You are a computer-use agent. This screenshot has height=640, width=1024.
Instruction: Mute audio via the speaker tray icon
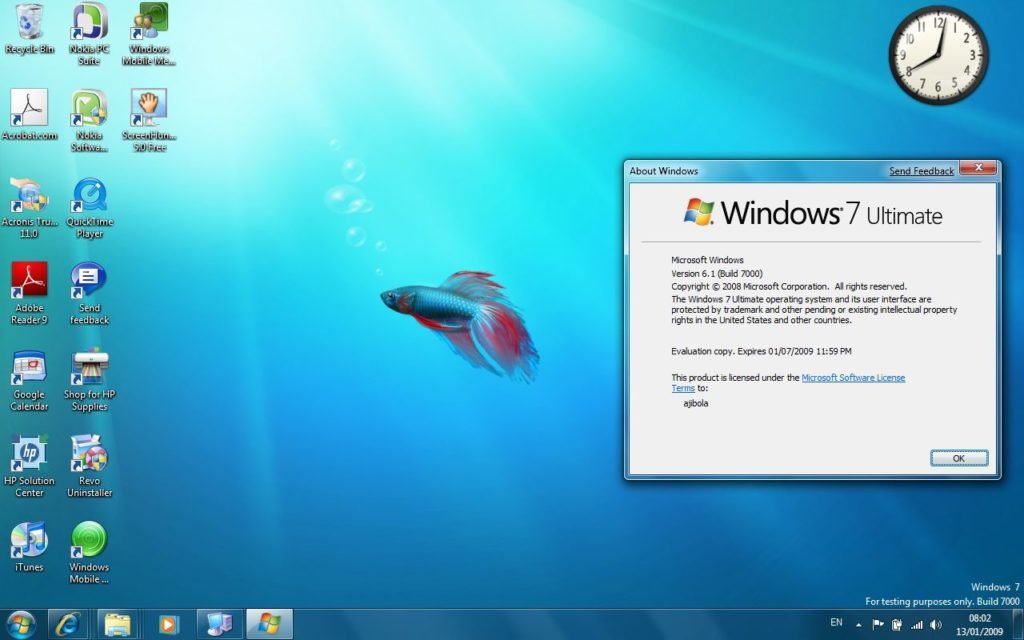click(935, 624)
